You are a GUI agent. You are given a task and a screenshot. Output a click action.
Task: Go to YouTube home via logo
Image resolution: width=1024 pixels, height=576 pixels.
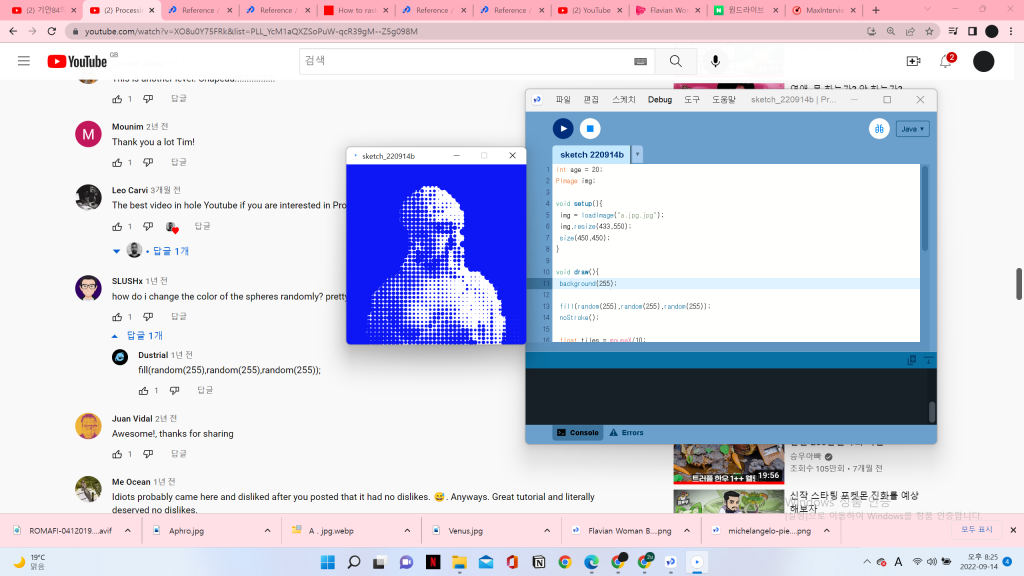[77, 61]
